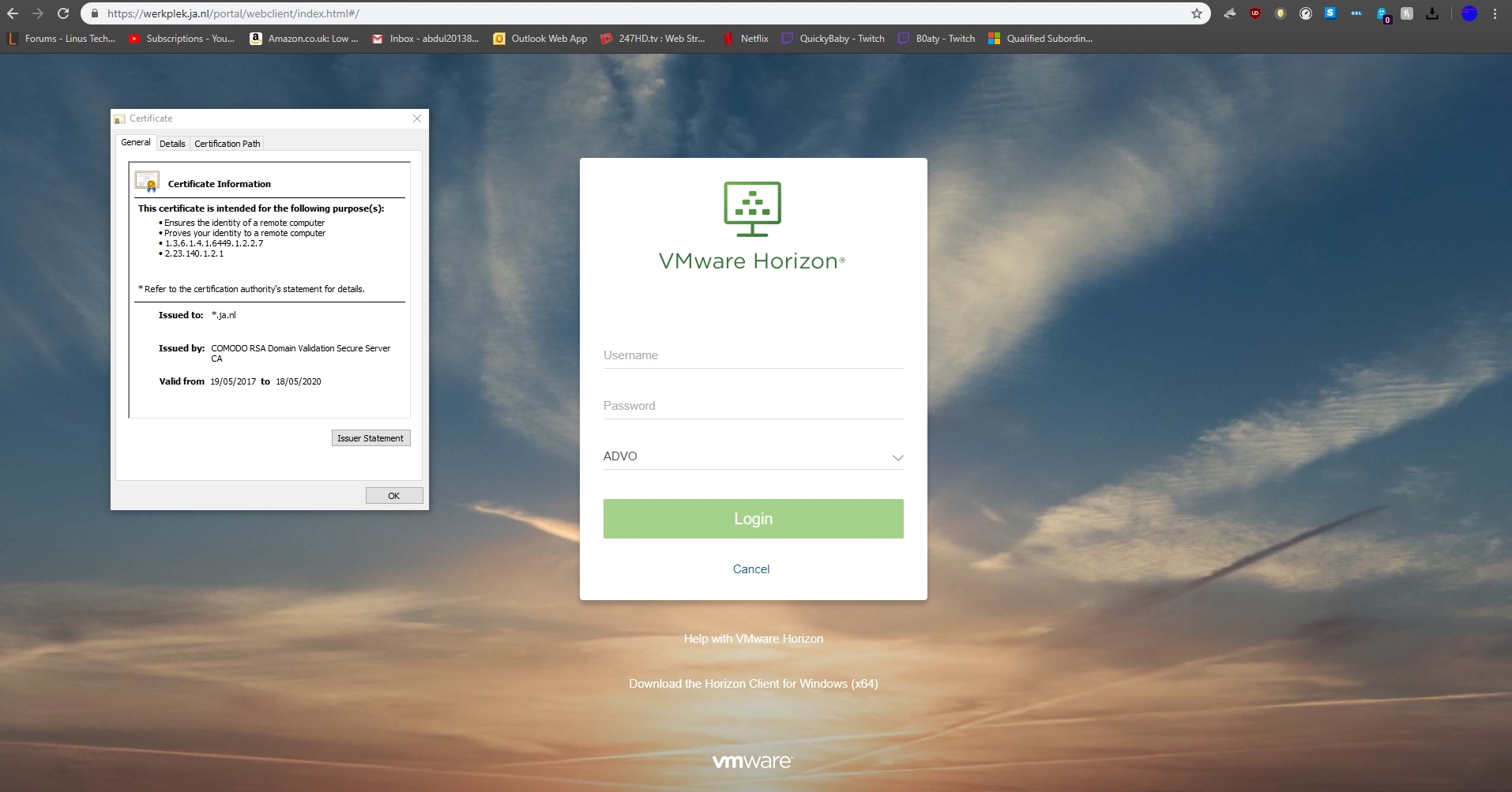The image size is (1512, 792).
Task: Click the Cancel link
Action: (751, 569)
